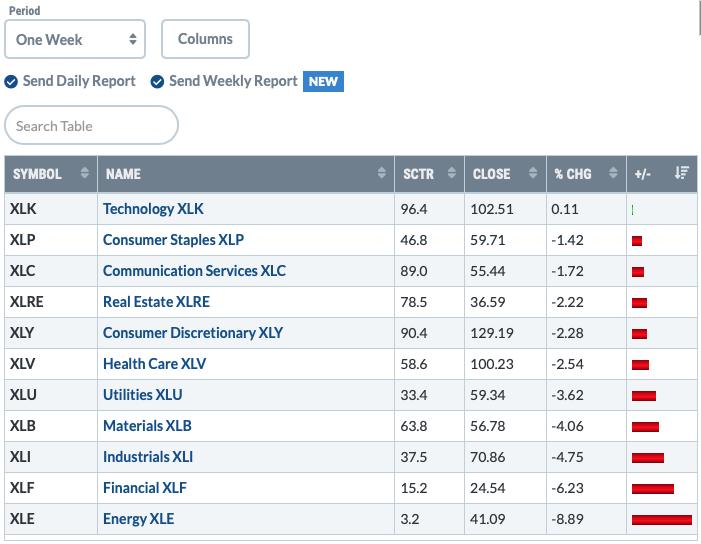
Task: Sort by the % CHG column arrows
Action: 613,173
